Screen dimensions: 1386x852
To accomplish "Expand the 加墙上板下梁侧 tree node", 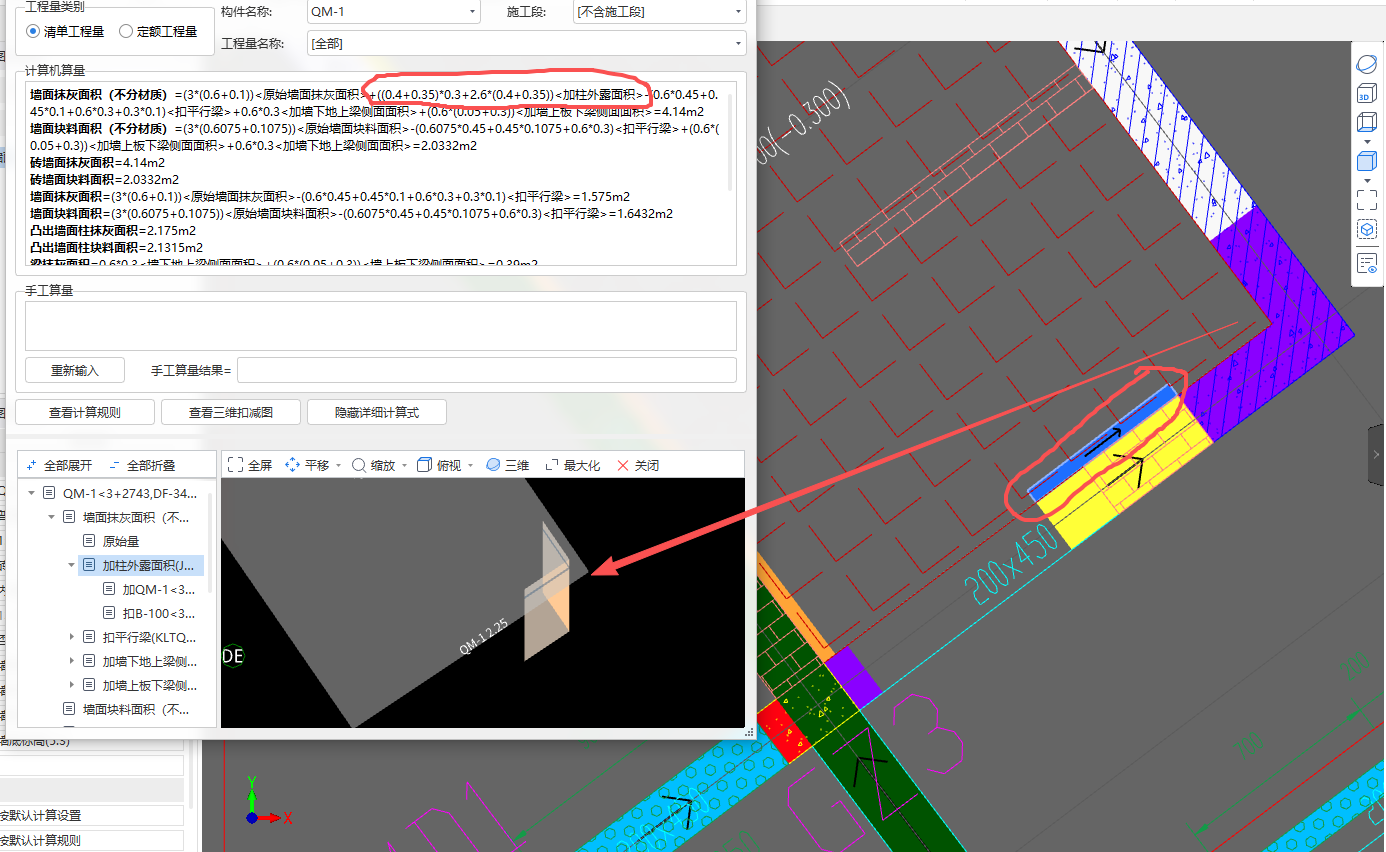I will pyautogui.click(x=71, y=685).
